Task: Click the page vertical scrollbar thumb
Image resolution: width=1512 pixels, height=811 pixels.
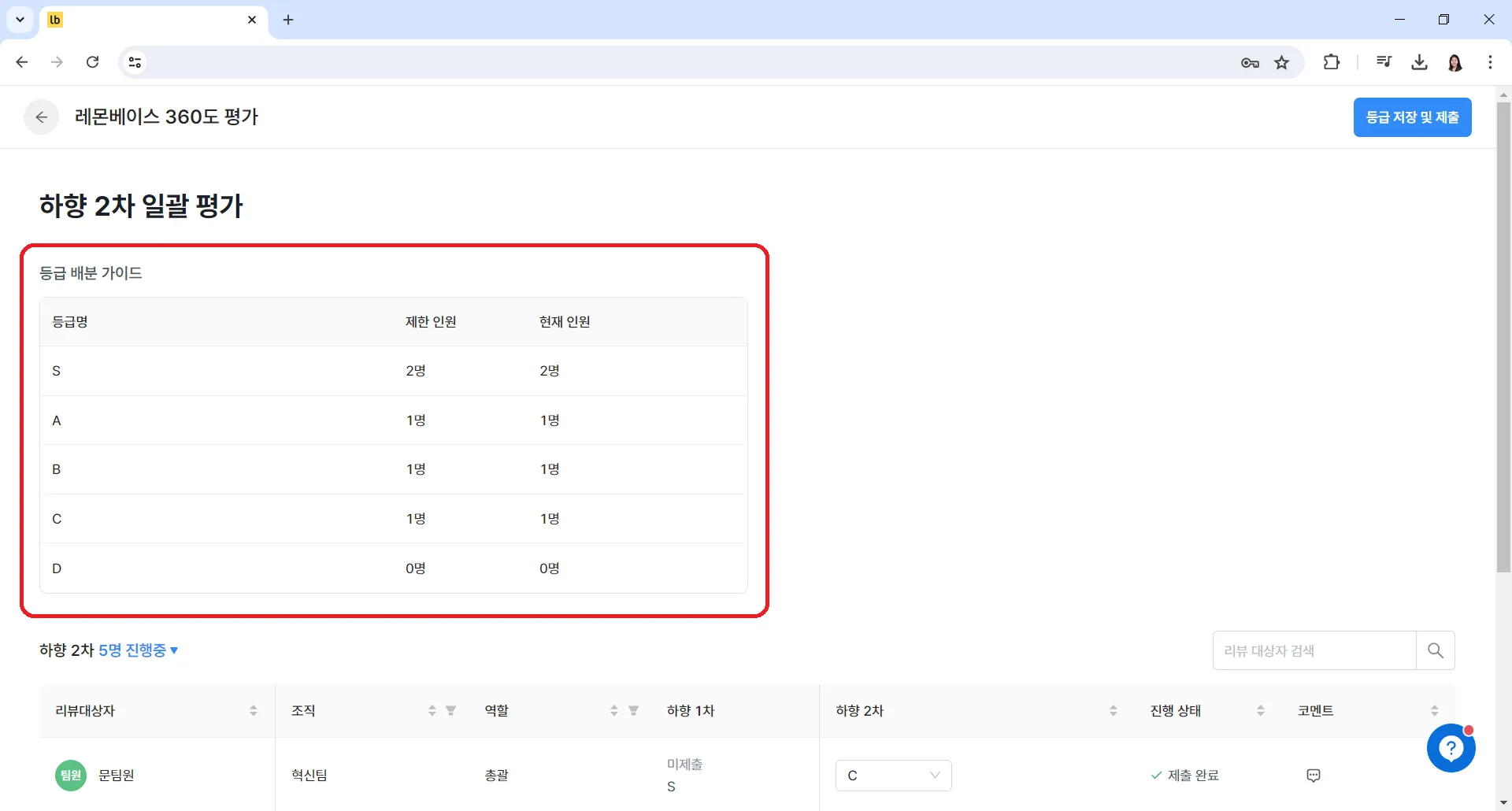Action: click(1503, 337)
